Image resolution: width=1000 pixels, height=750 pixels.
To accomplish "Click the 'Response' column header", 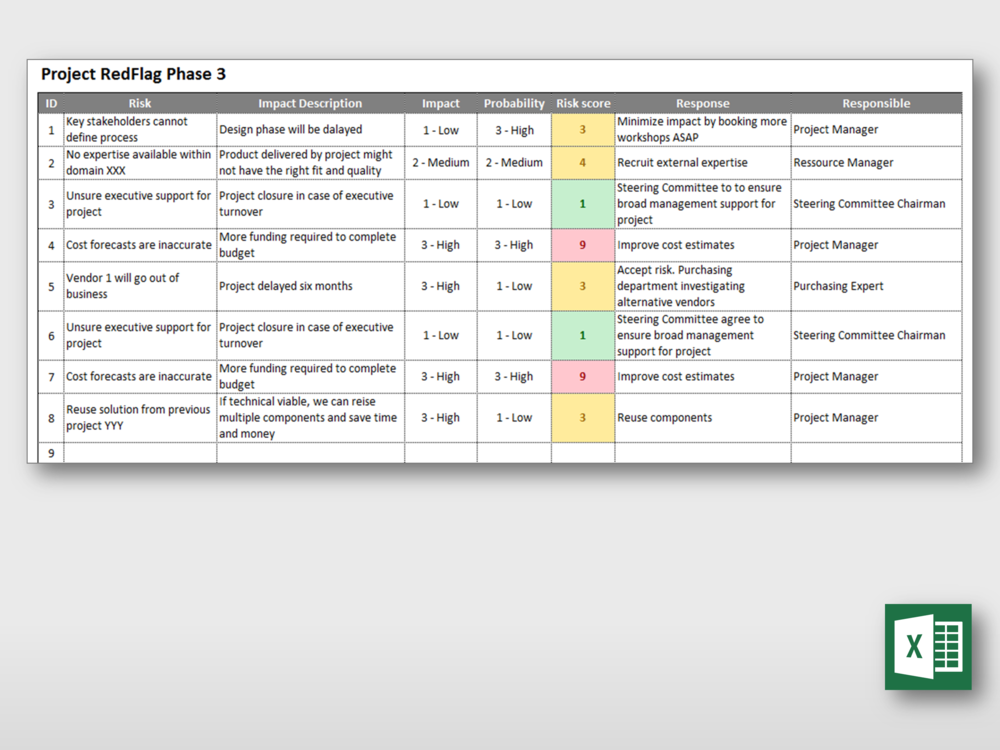I will [x=703, y=103].
